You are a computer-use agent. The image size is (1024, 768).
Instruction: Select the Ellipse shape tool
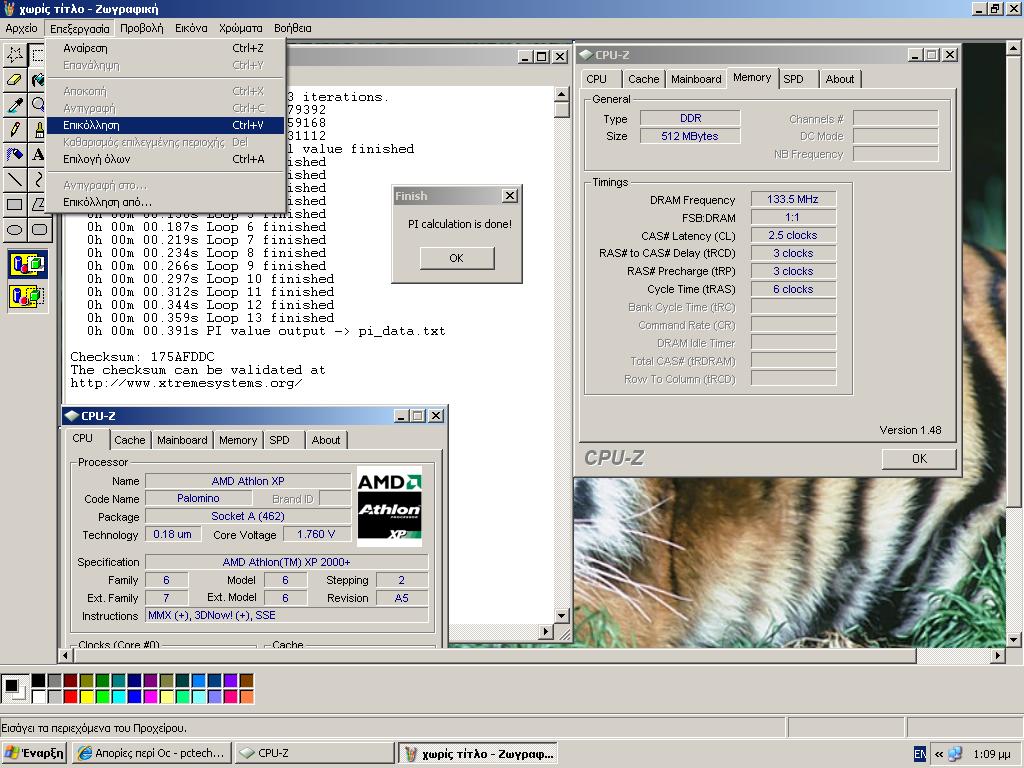[x=14, y=229]
